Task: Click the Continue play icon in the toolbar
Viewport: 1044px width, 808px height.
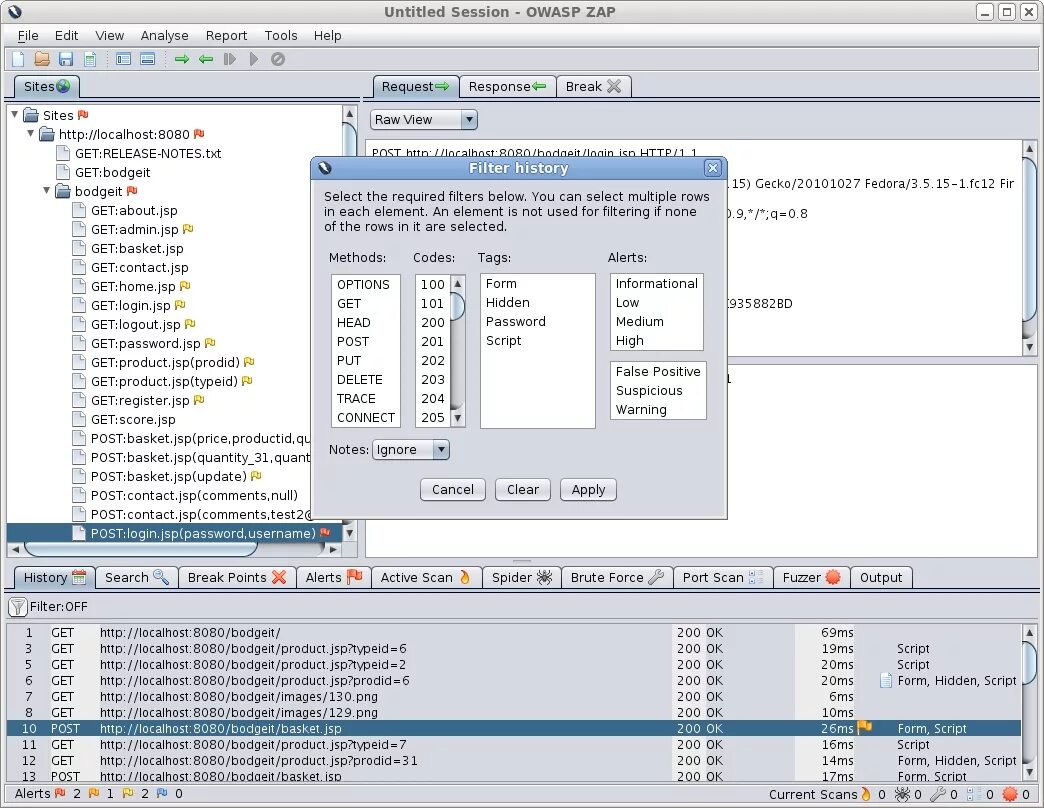Action: tap(254, 59)
